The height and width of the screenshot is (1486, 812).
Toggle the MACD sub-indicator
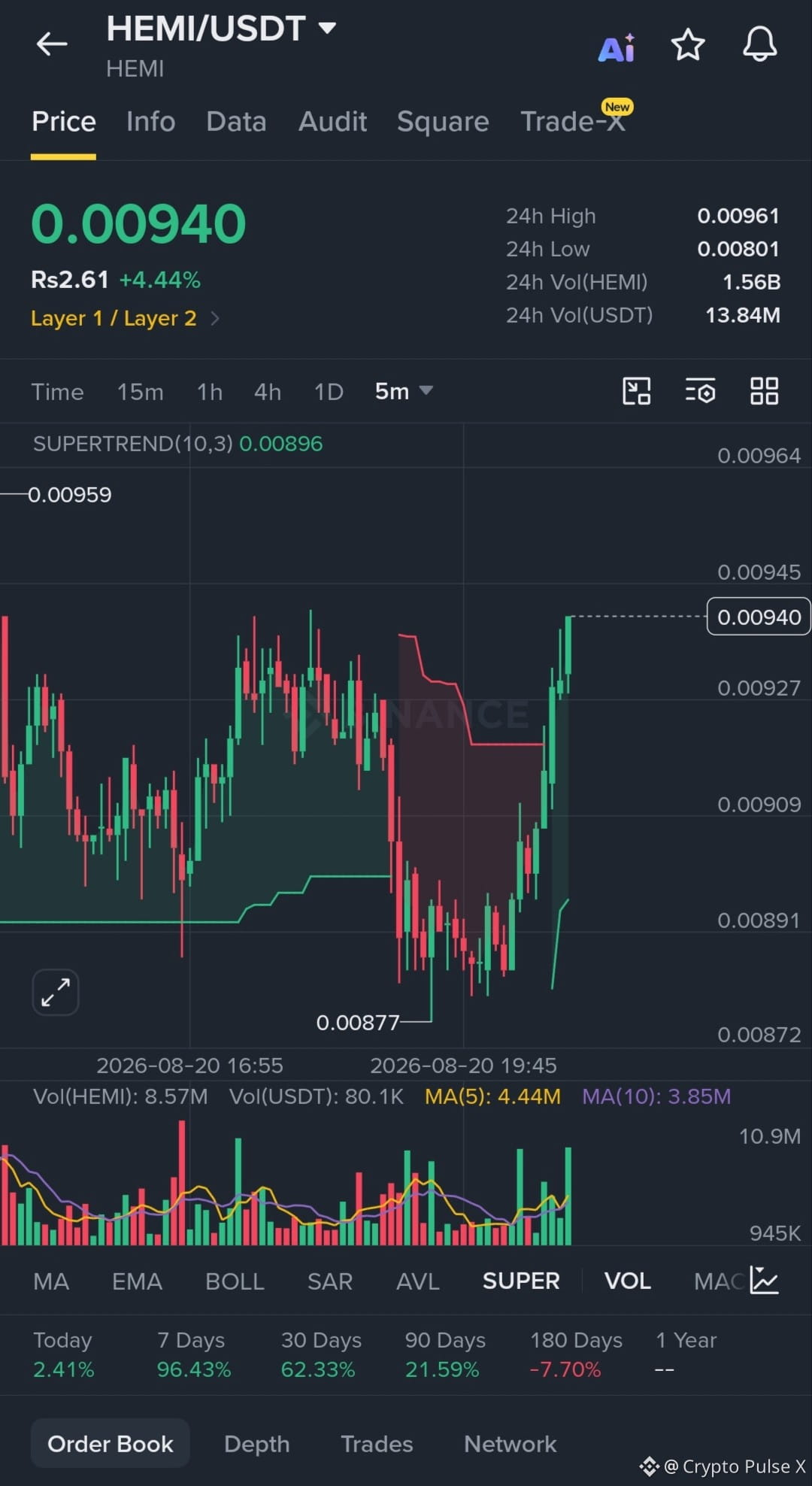tap(719, 1281)
